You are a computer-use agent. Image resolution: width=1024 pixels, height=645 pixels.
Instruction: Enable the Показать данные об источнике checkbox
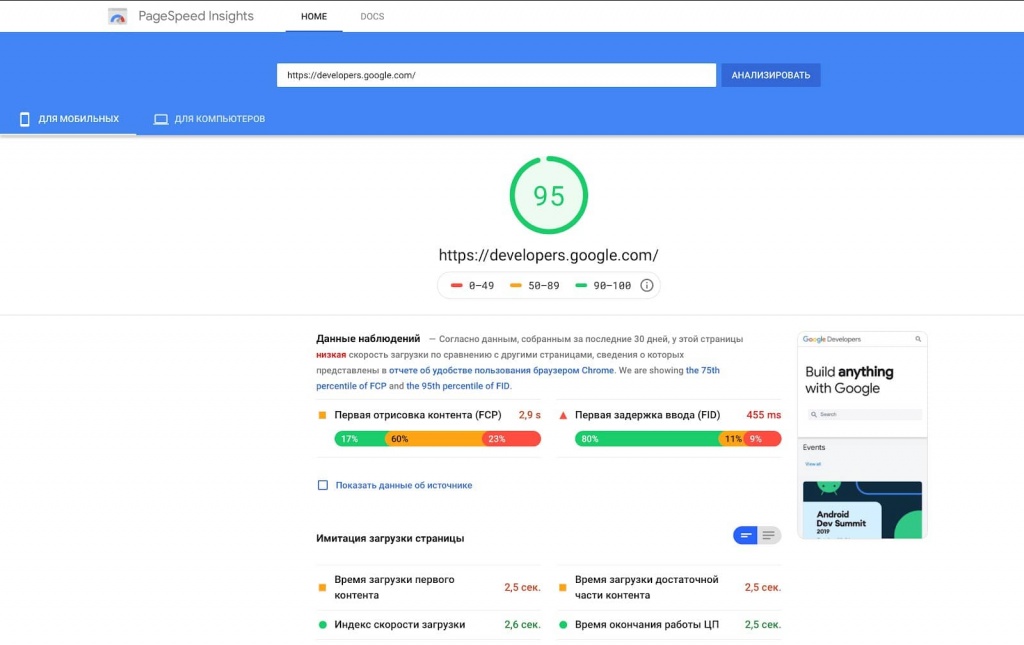[323, 485]
